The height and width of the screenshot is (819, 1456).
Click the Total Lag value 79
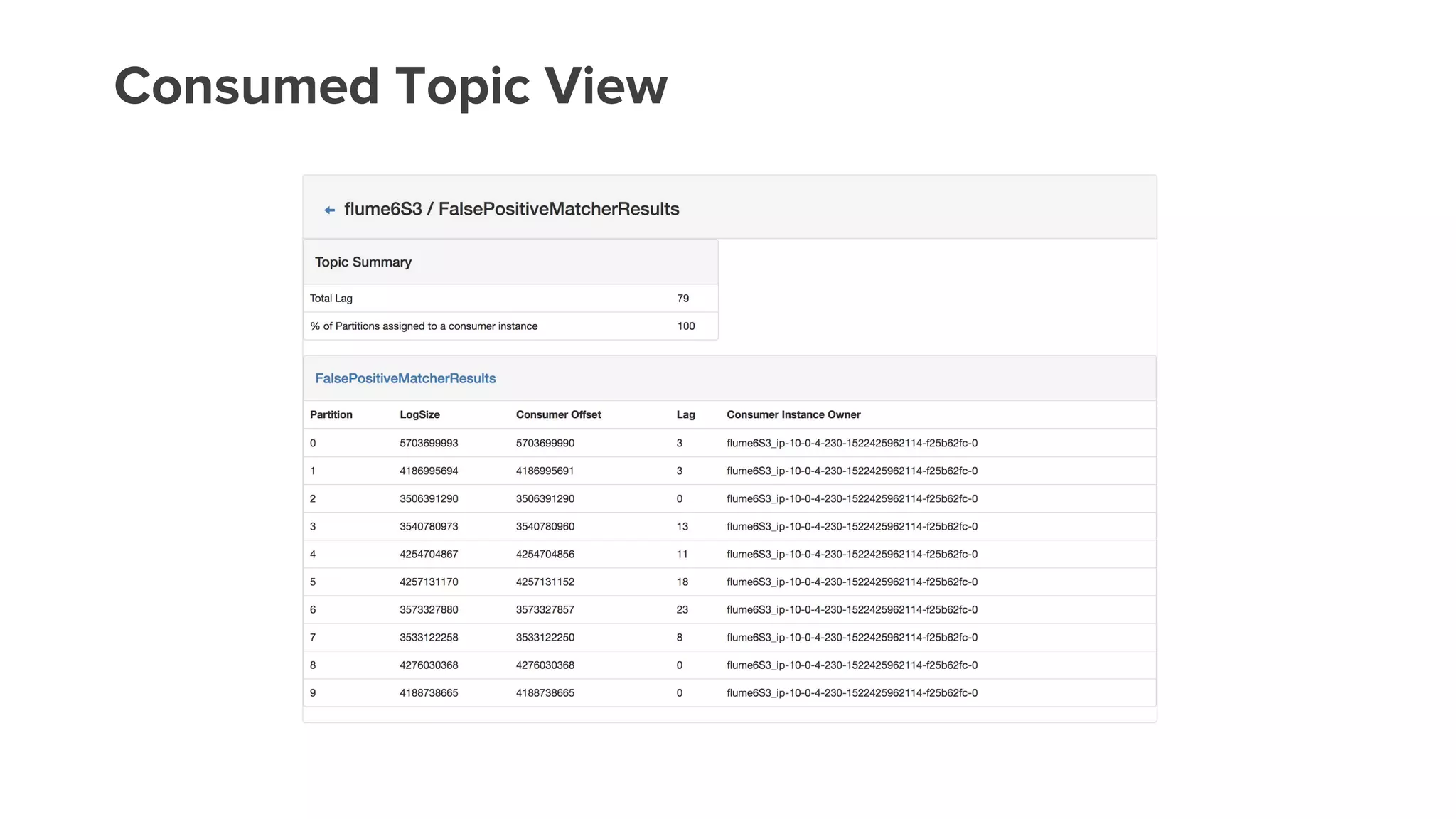point(682,299)
